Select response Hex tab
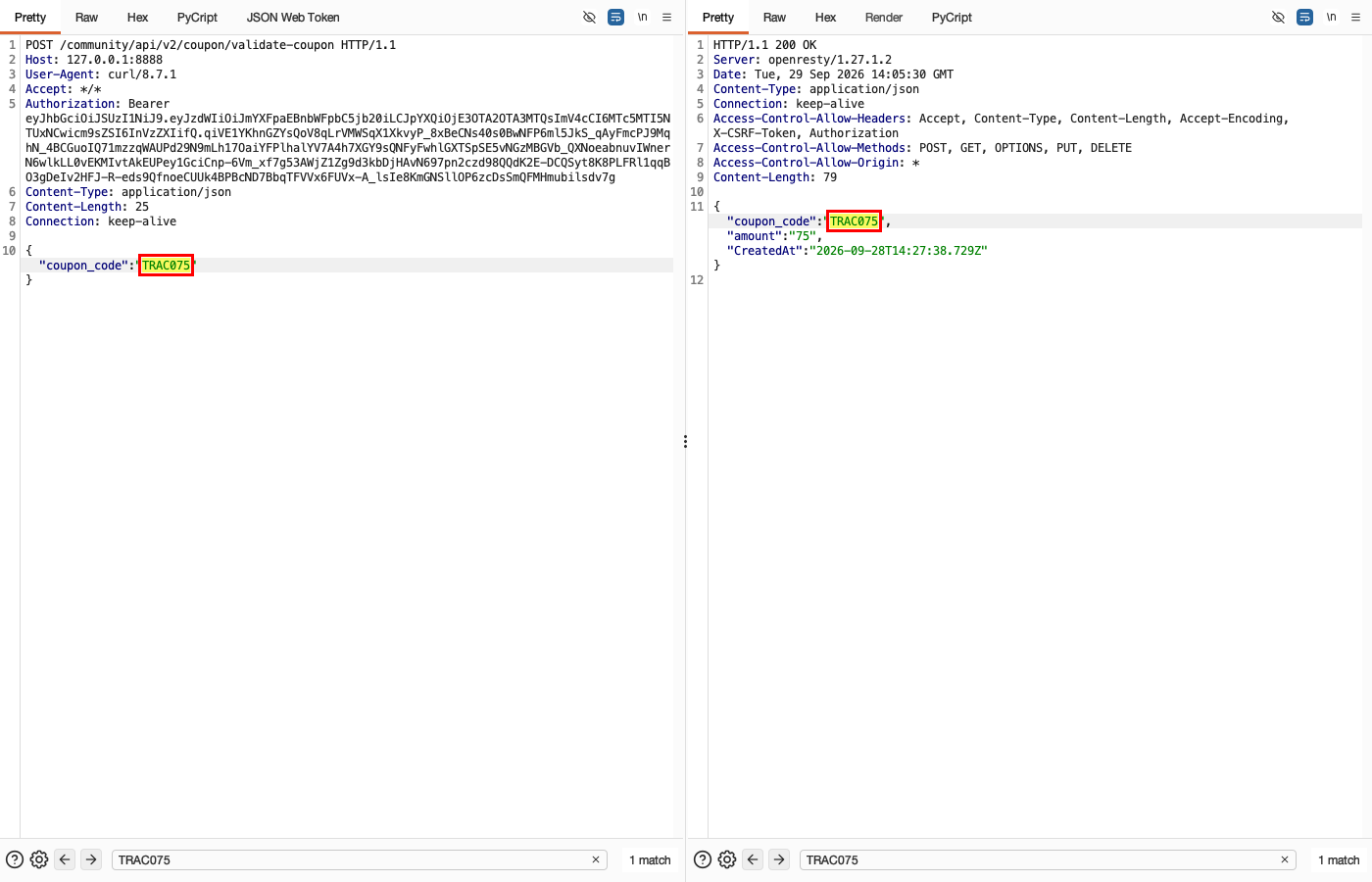The height and width of the screenshot is (882, 1372). click(825, 18)
